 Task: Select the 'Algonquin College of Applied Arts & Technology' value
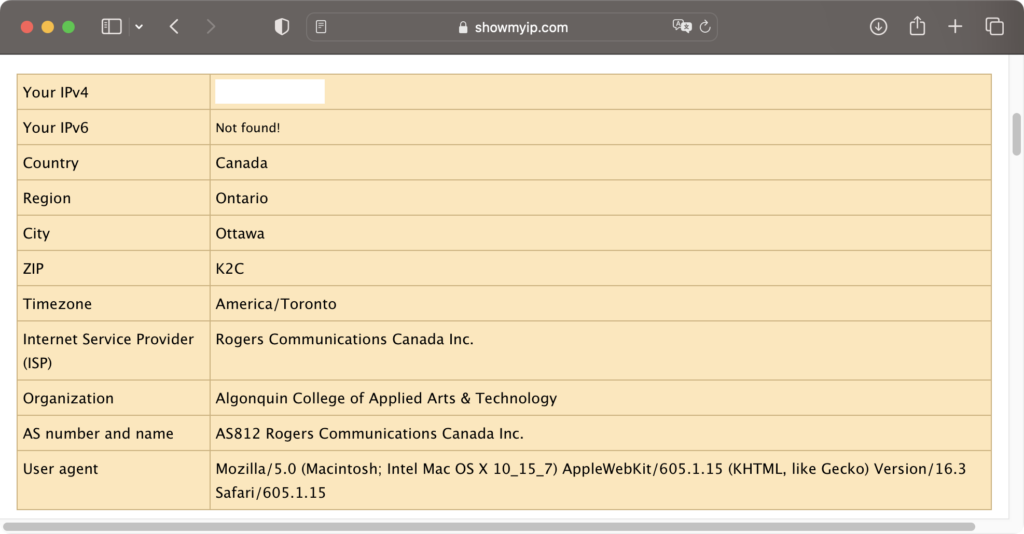tap(386, 398)
